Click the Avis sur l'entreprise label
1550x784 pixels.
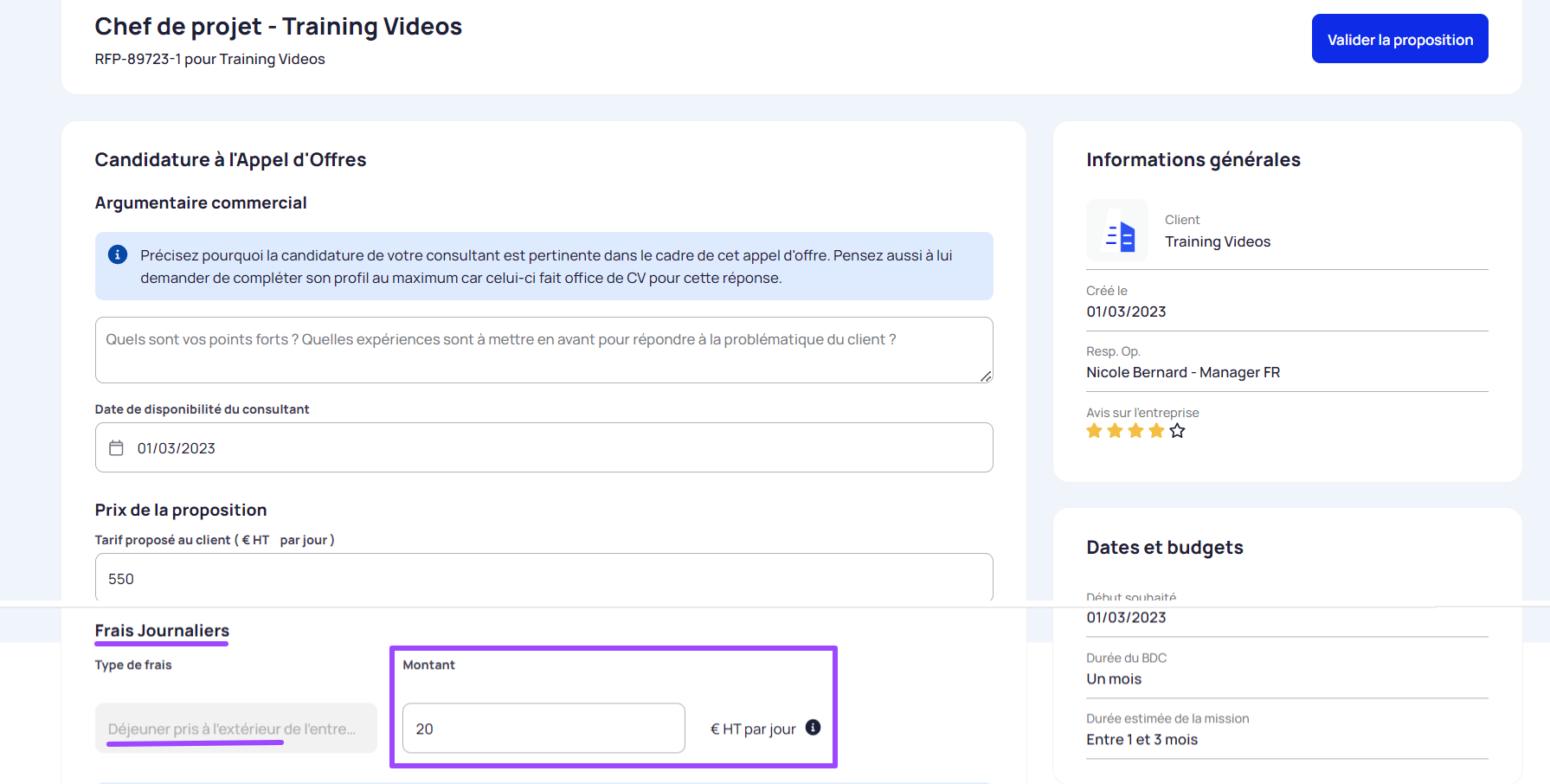(x=1142, y=413)
